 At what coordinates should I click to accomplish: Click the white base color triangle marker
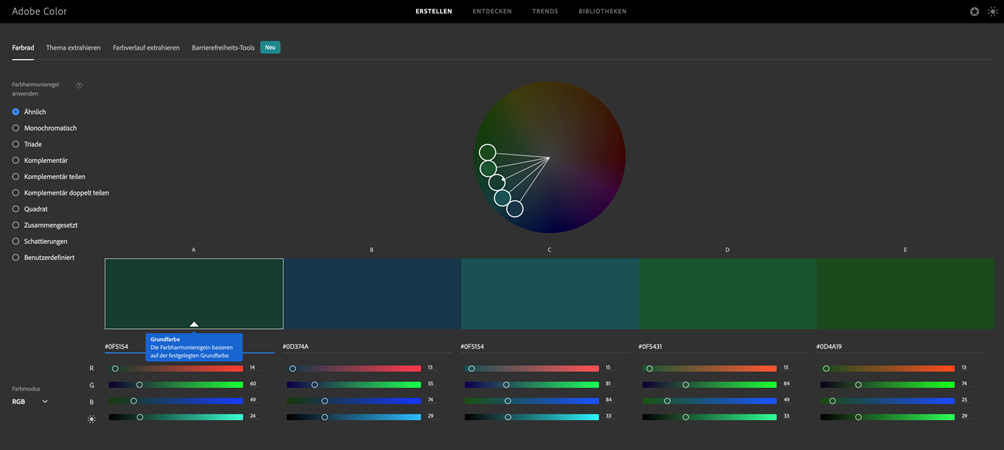tap(194, 324)
